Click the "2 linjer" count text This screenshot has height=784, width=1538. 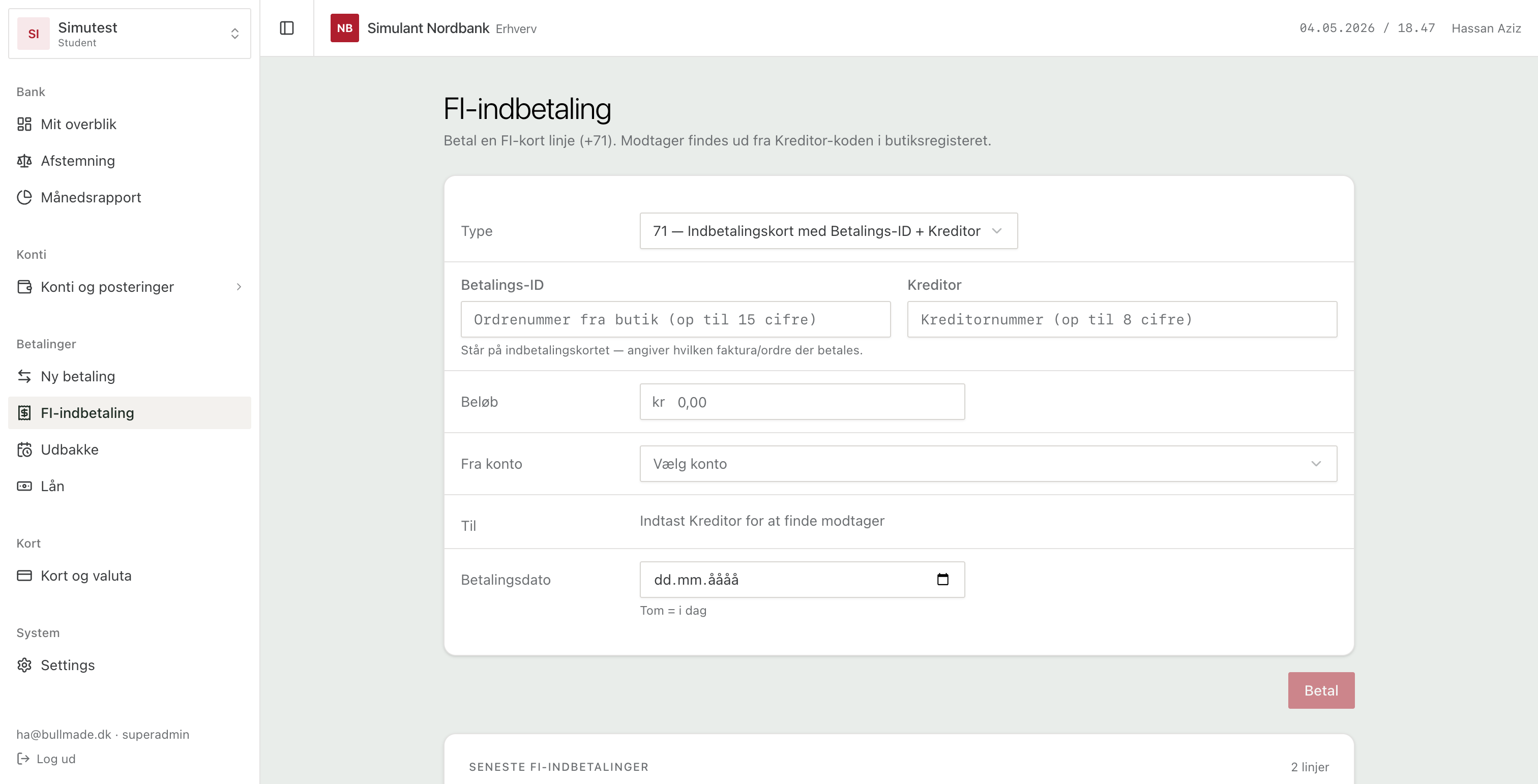[x=1309, y=767]
